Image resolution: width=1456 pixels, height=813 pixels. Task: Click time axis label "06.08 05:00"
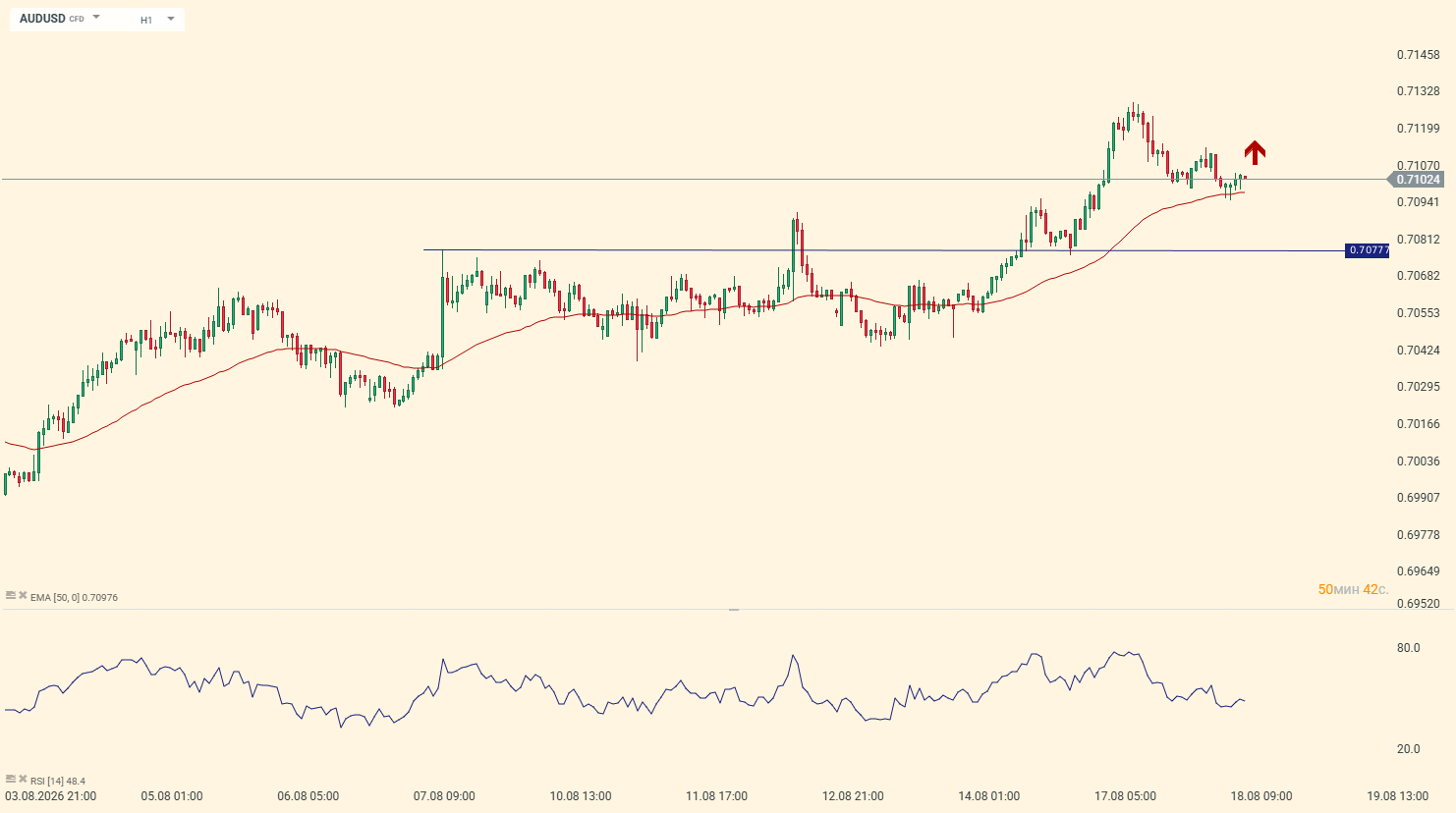pos(308,796)
